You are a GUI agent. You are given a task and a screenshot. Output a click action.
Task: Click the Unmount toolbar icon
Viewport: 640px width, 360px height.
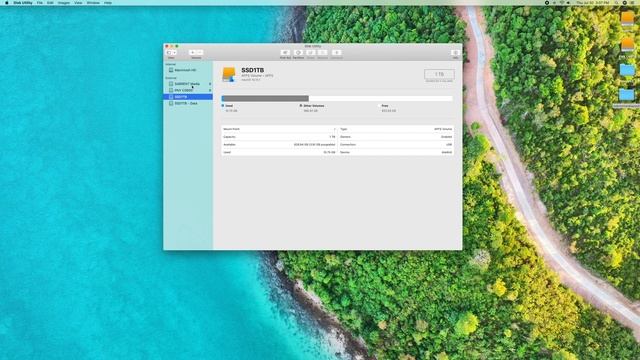(336, 53)
